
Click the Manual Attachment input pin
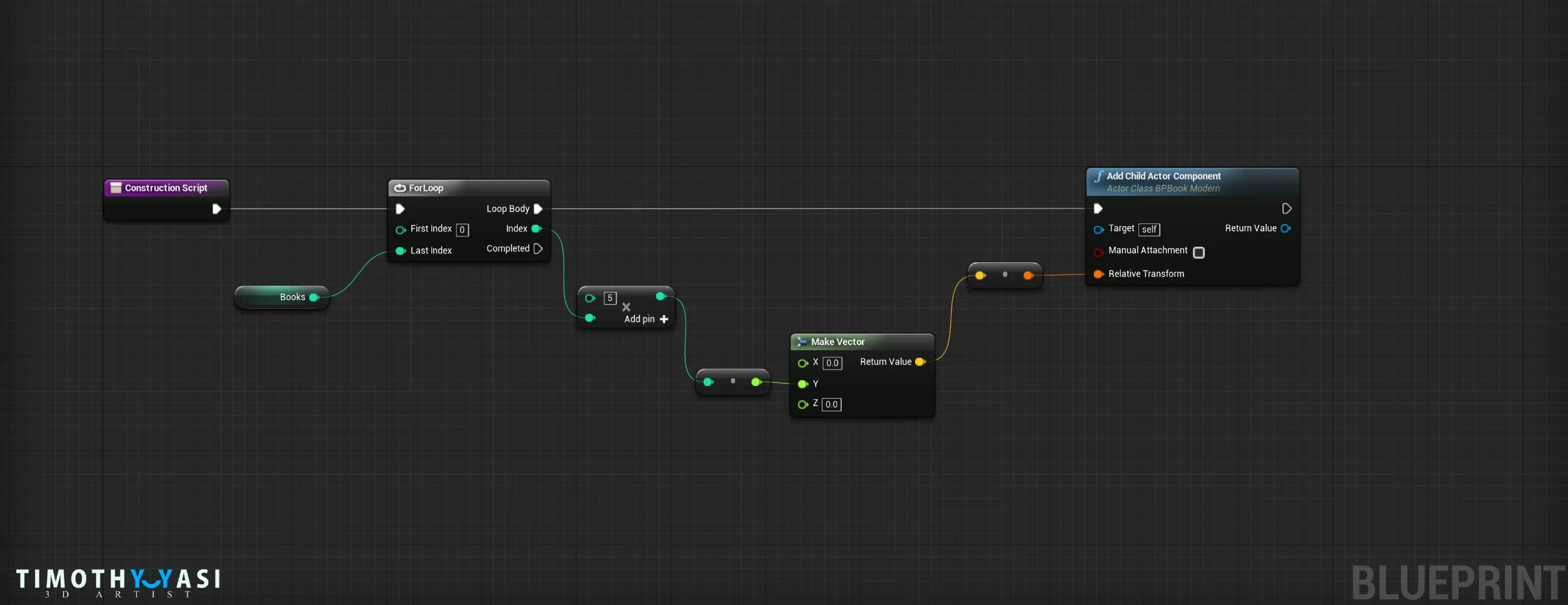click(1099, 253)
